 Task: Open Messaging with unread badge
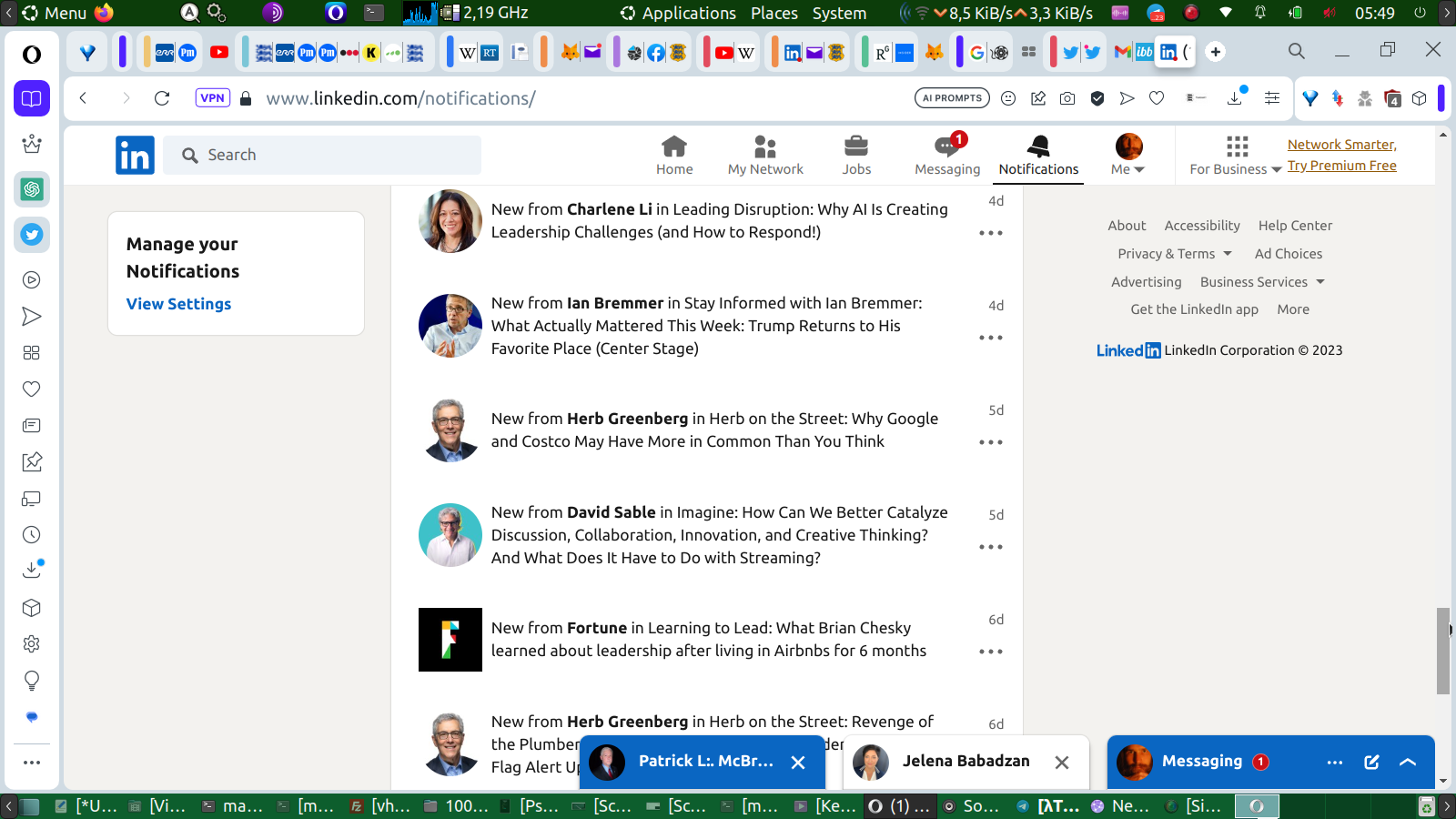(x=947, y=155)
